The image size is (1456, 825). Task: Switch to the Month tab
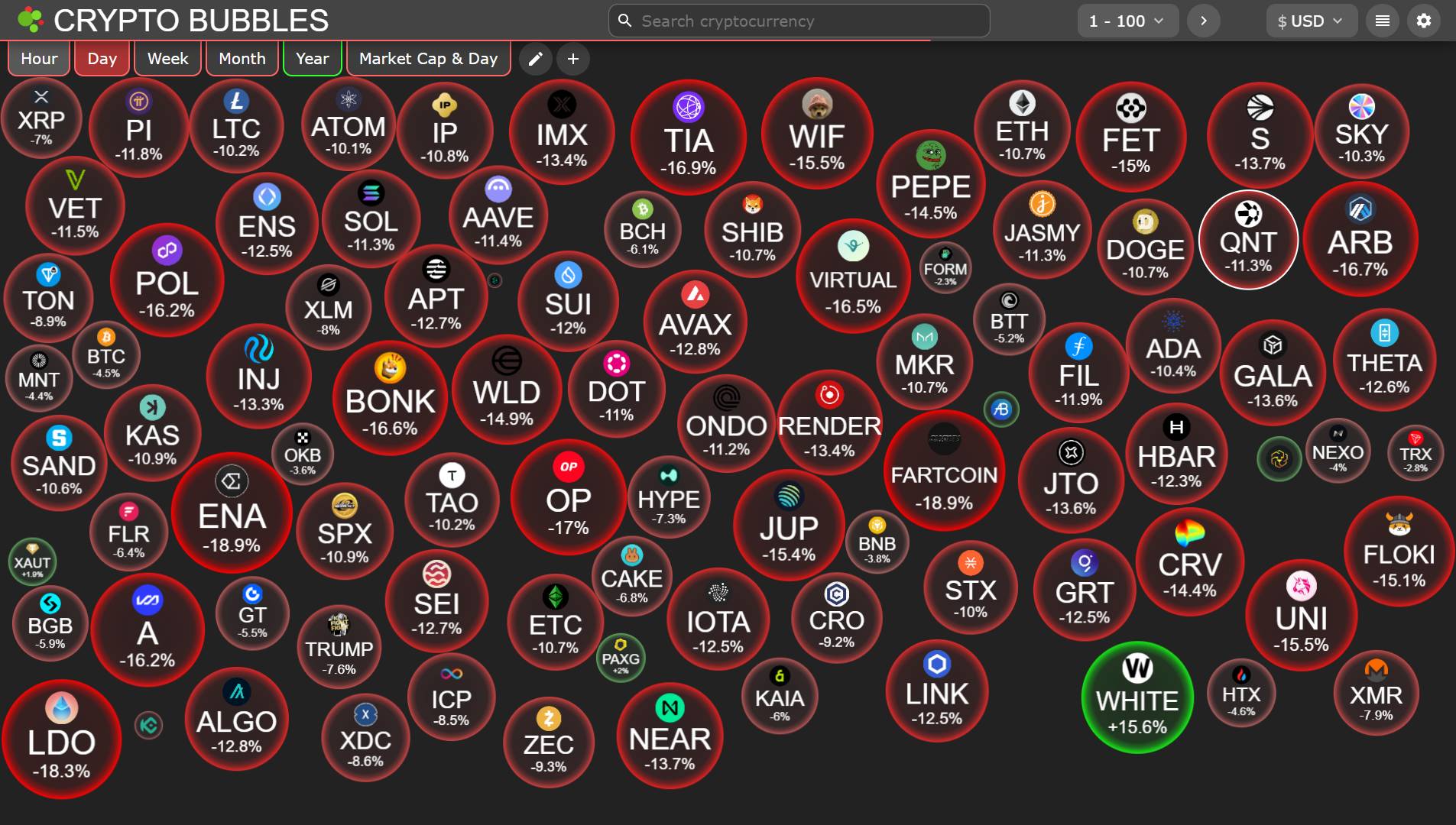[242, 59]
